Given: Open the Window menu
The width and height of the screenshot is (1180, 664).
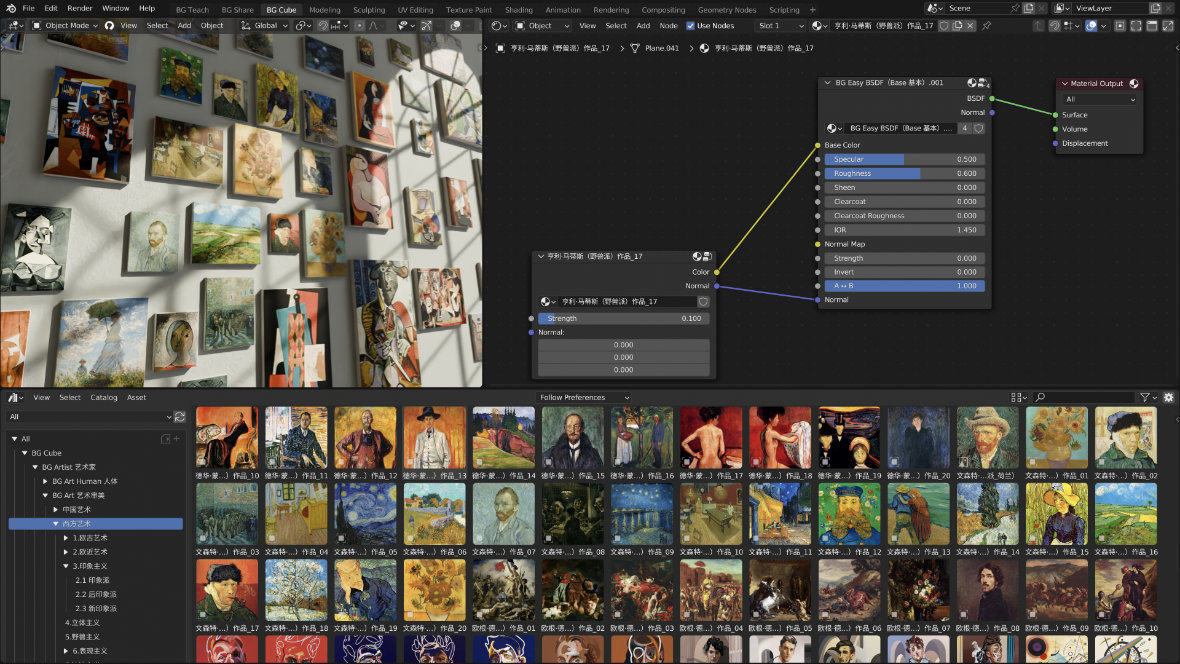Looking at the screenshot, I should coord(115,8).
